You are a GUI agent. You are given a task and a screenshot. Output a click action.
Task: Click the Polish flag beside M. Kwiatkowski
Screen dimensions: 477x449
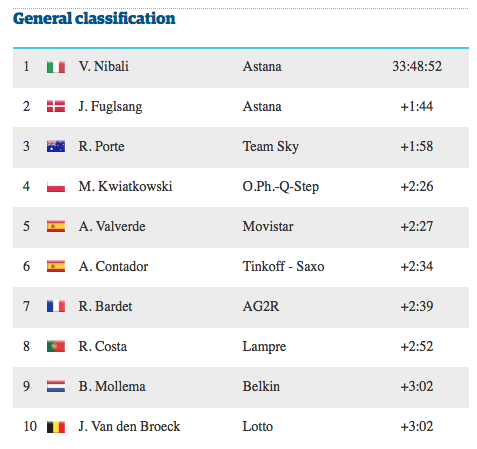pos(56,186)
